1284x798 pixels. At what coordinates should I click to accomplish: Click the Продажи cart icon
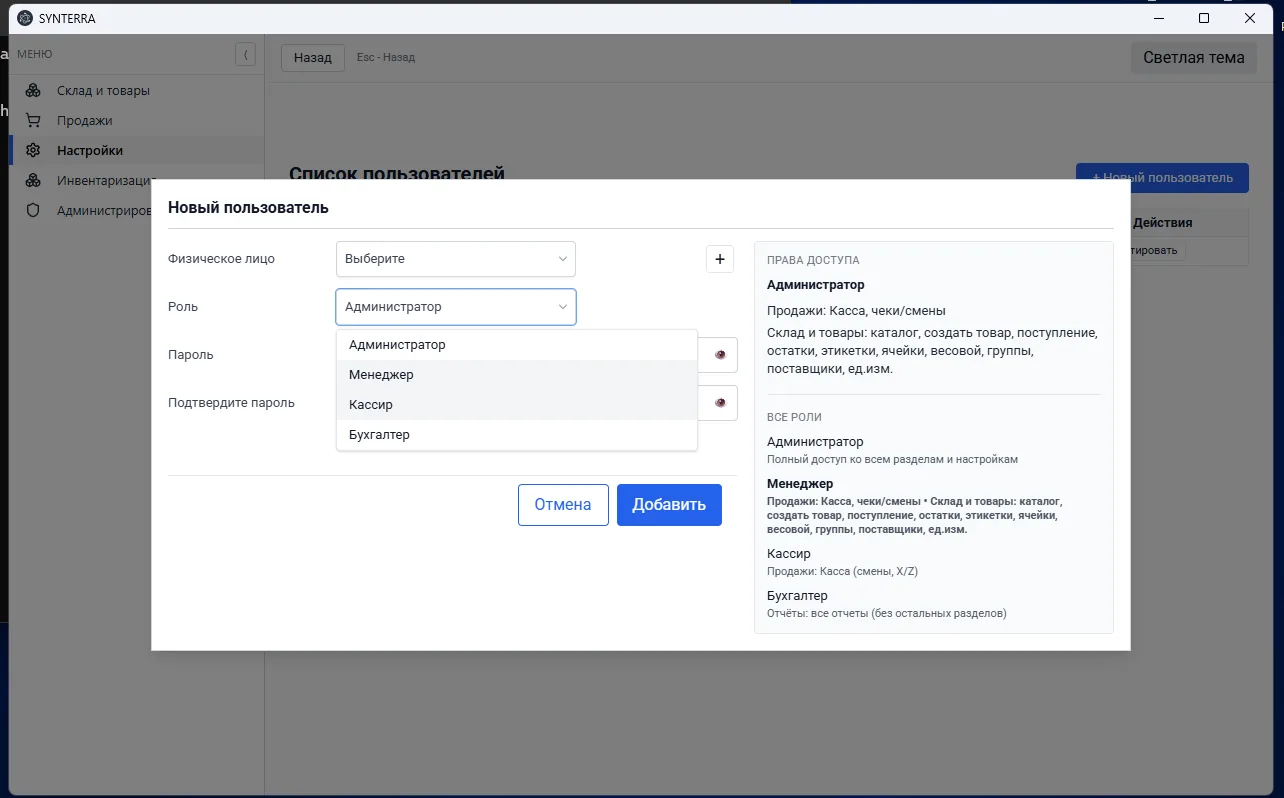click(33, 121)
